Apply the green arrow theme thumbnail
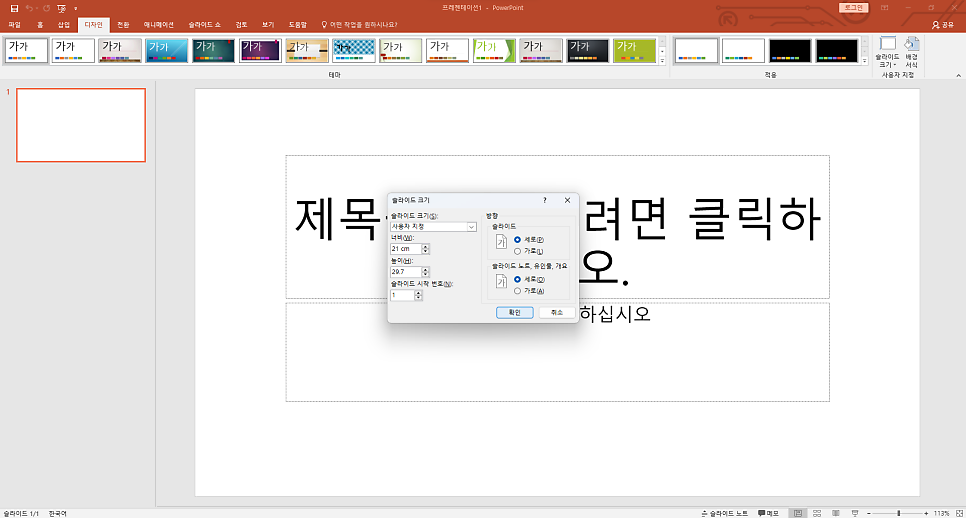Viewport: 966px width, 518px height. (494, 51)
